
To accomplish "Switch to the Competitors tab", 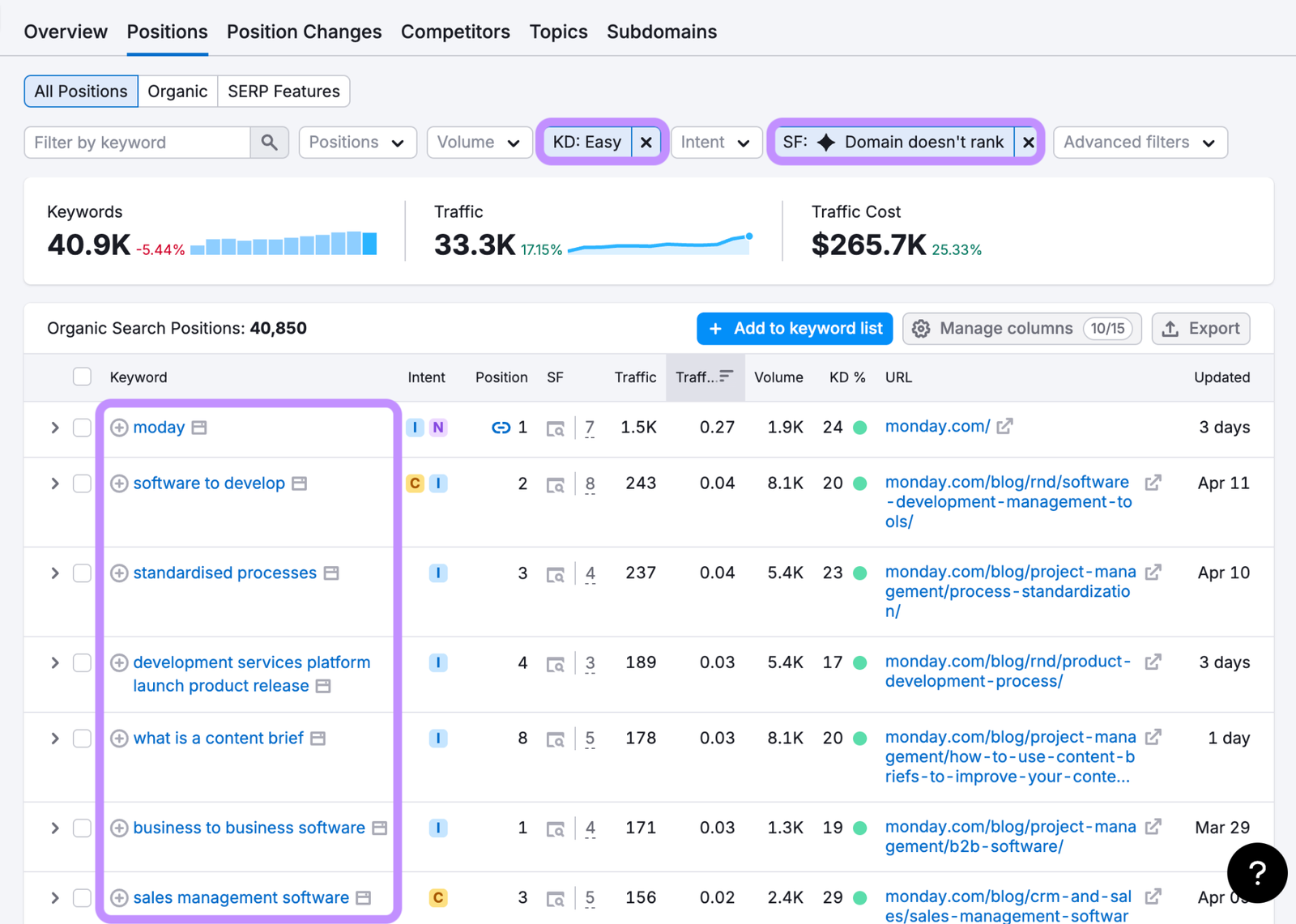I will 455,32.
